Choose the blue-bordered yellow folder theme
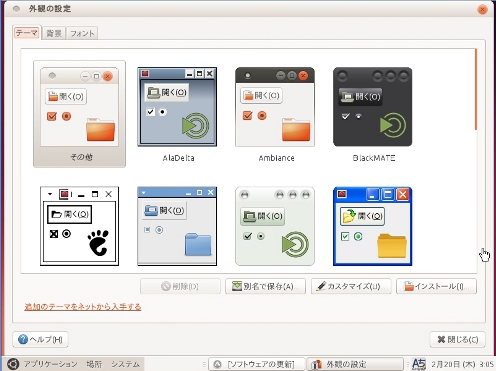This screenshot has width=496, height=371. coord(373,226)
